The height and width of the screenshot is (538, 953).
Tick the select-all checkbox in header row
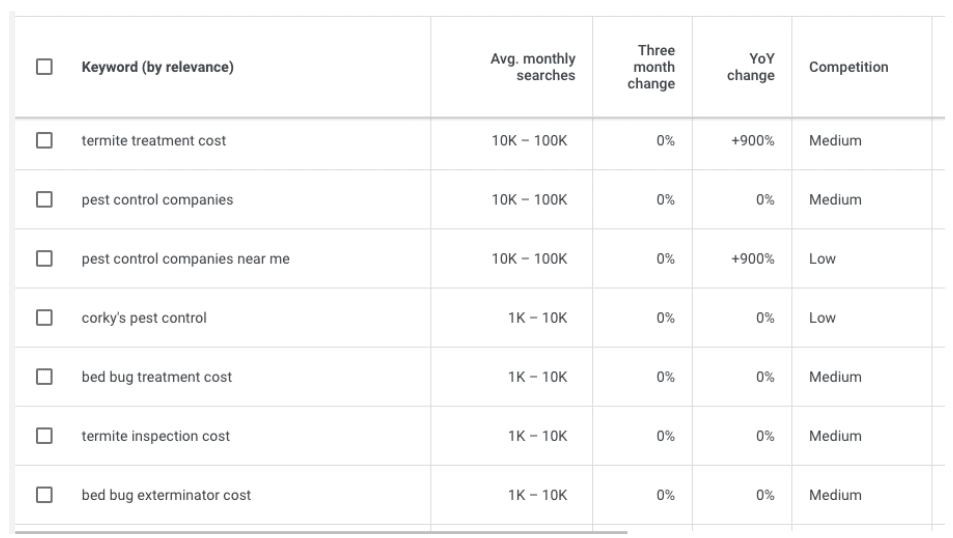click(x=44, y=68)
